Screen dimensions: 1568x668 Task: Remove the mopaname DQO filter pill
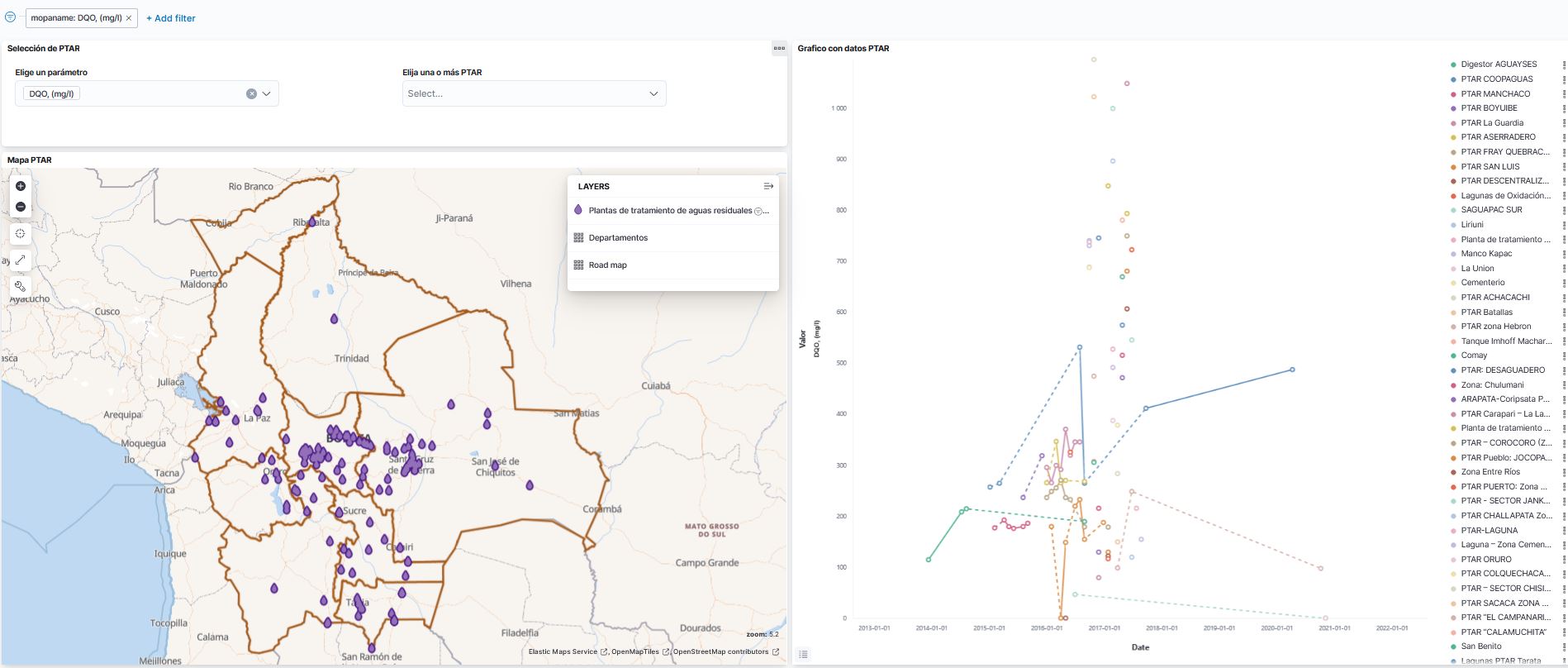pyautogui.click(x=129, y=18)
